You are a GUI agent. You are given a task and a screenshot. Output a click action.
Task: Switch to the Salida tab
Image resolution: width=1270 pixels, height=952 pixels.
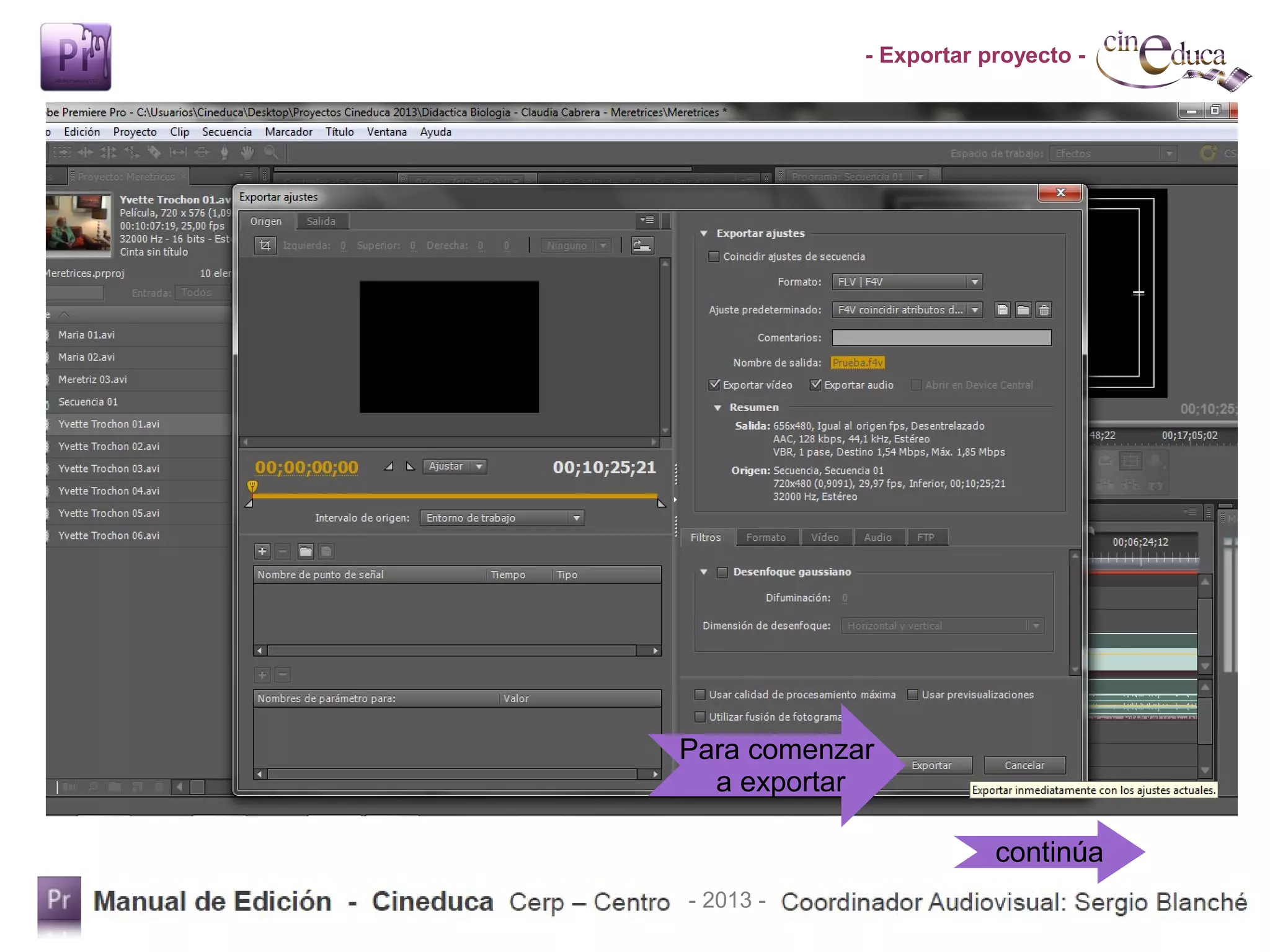(x=321, y=221)
